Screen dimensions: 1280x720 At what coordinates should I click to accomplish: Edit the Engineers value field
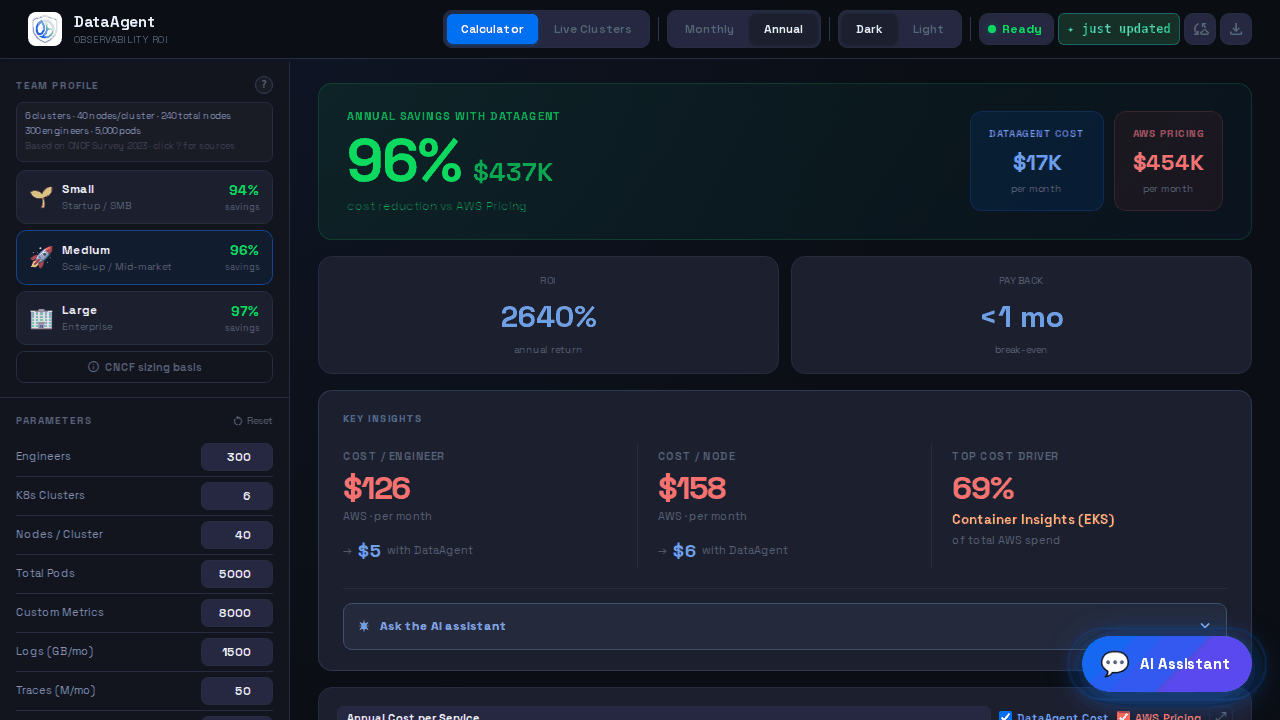(237, 457)
